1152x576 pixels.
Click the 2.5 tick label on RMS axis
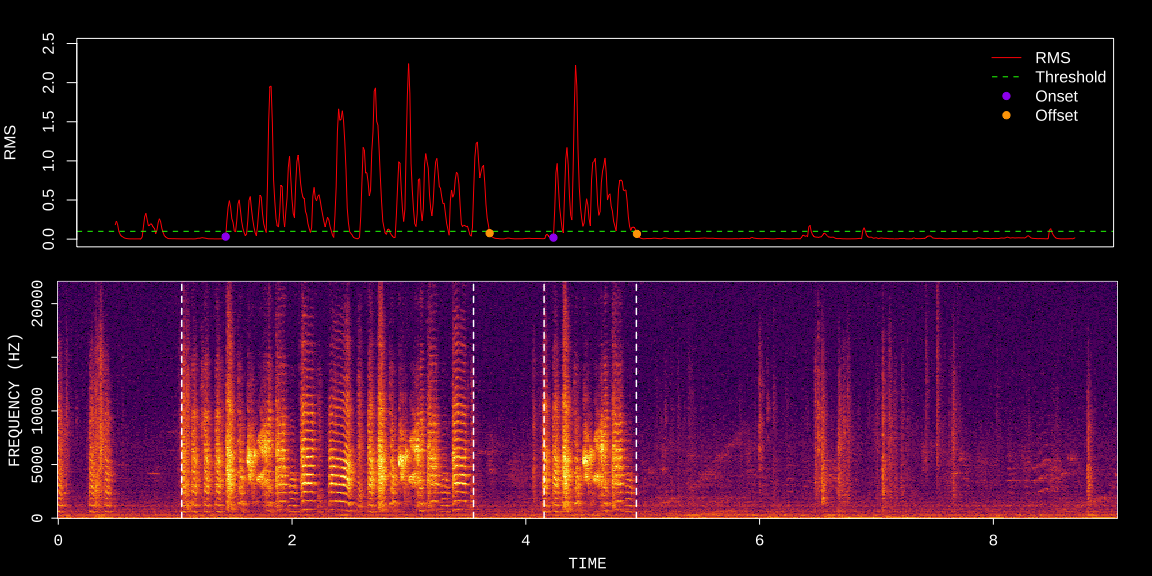[x=50, y=44]
